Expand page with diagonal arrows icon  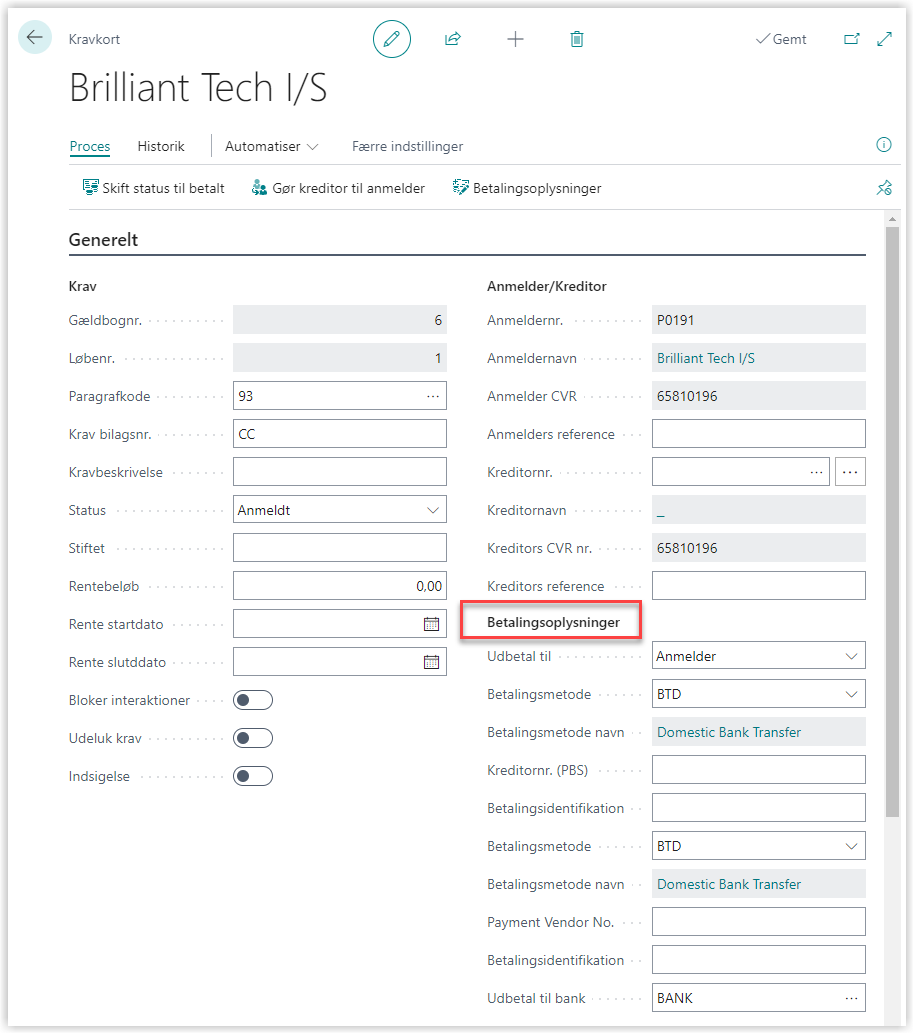point(885,39)
